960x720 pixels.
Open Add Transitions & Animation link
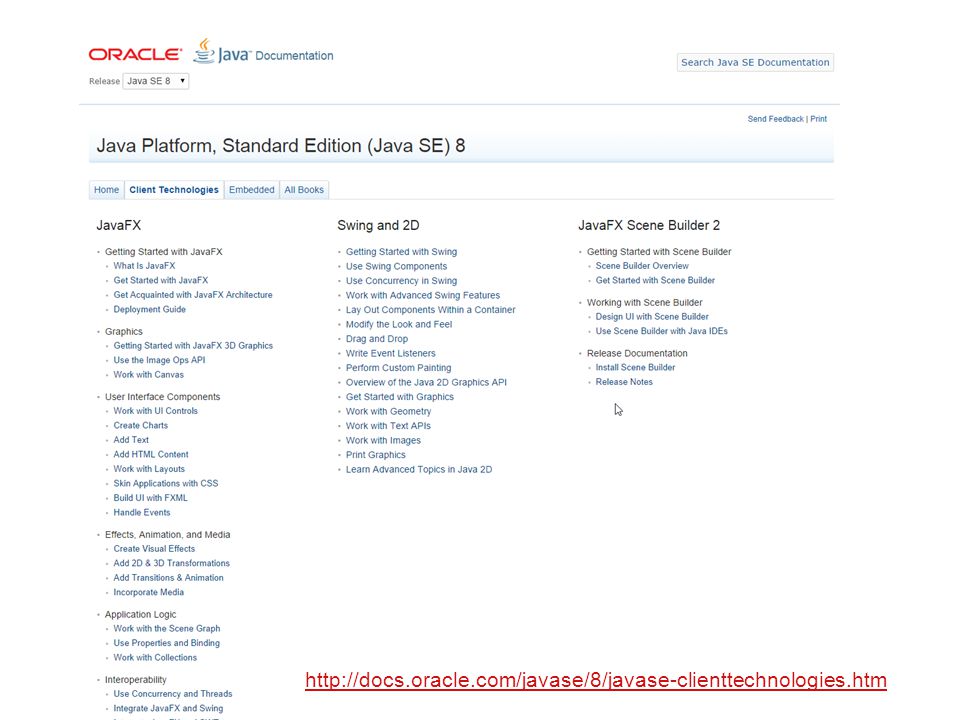[168, 578]
